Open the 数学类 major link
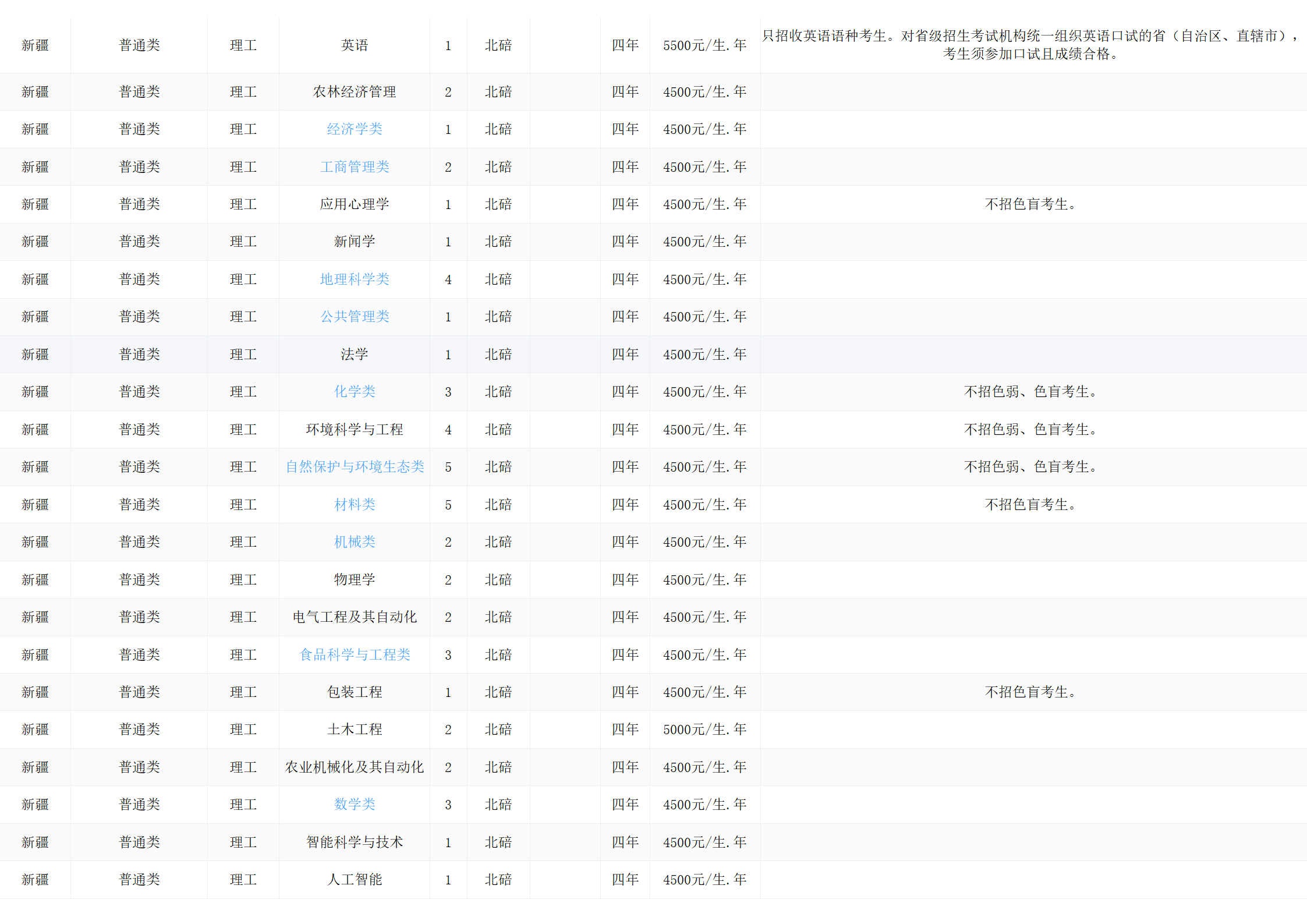 click(x=354, y=805)
